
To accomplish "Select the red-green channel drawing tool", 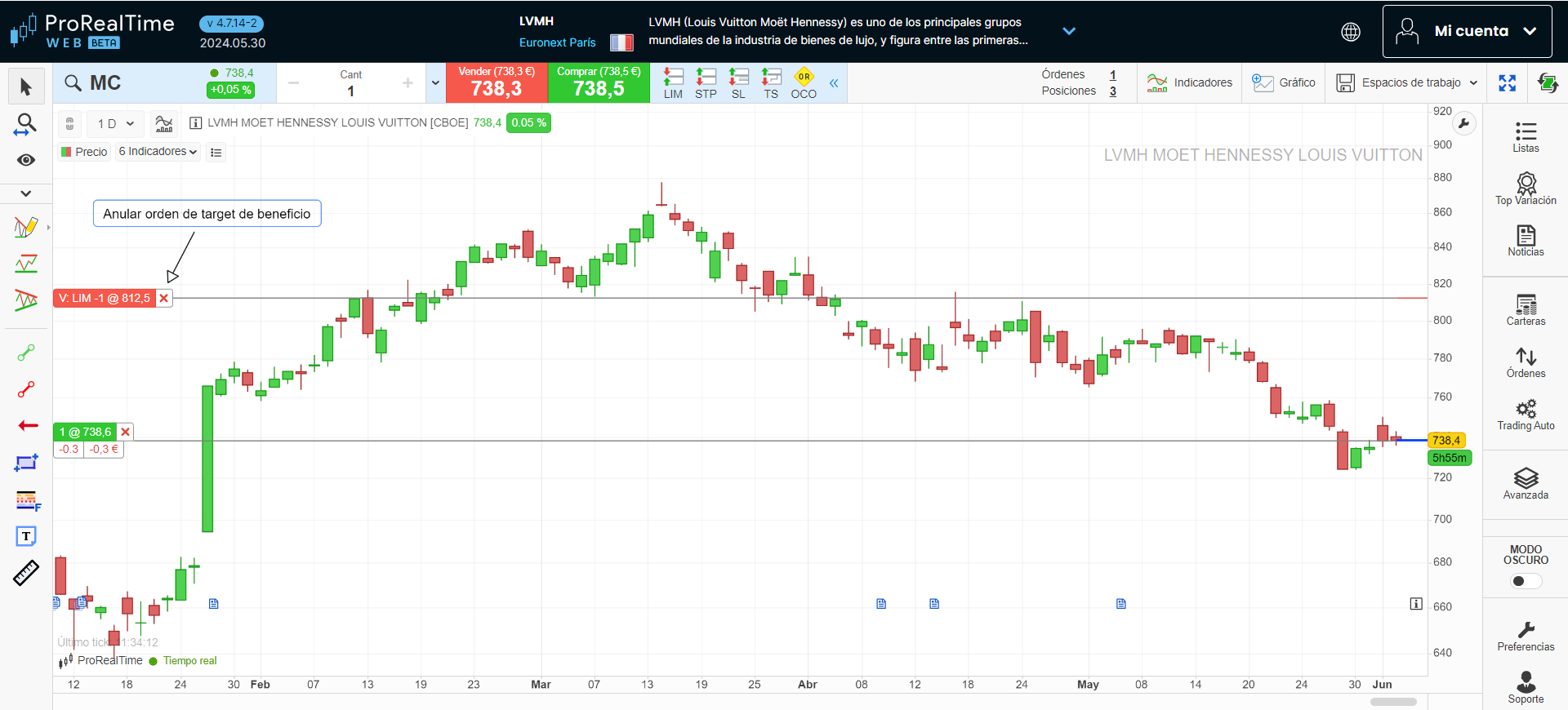I will point(26,300).
